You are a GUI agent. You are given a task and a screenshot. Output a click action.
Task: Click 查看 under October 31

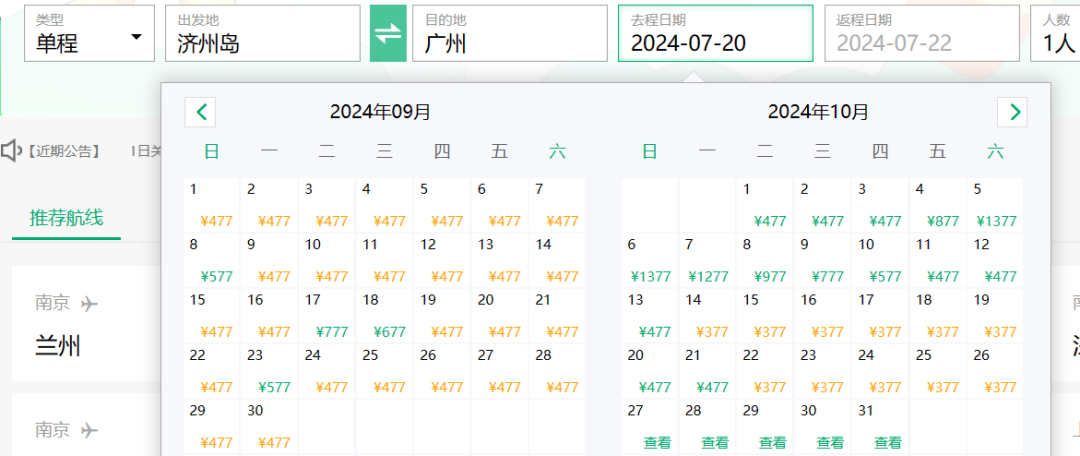click(x=888, y=442)
